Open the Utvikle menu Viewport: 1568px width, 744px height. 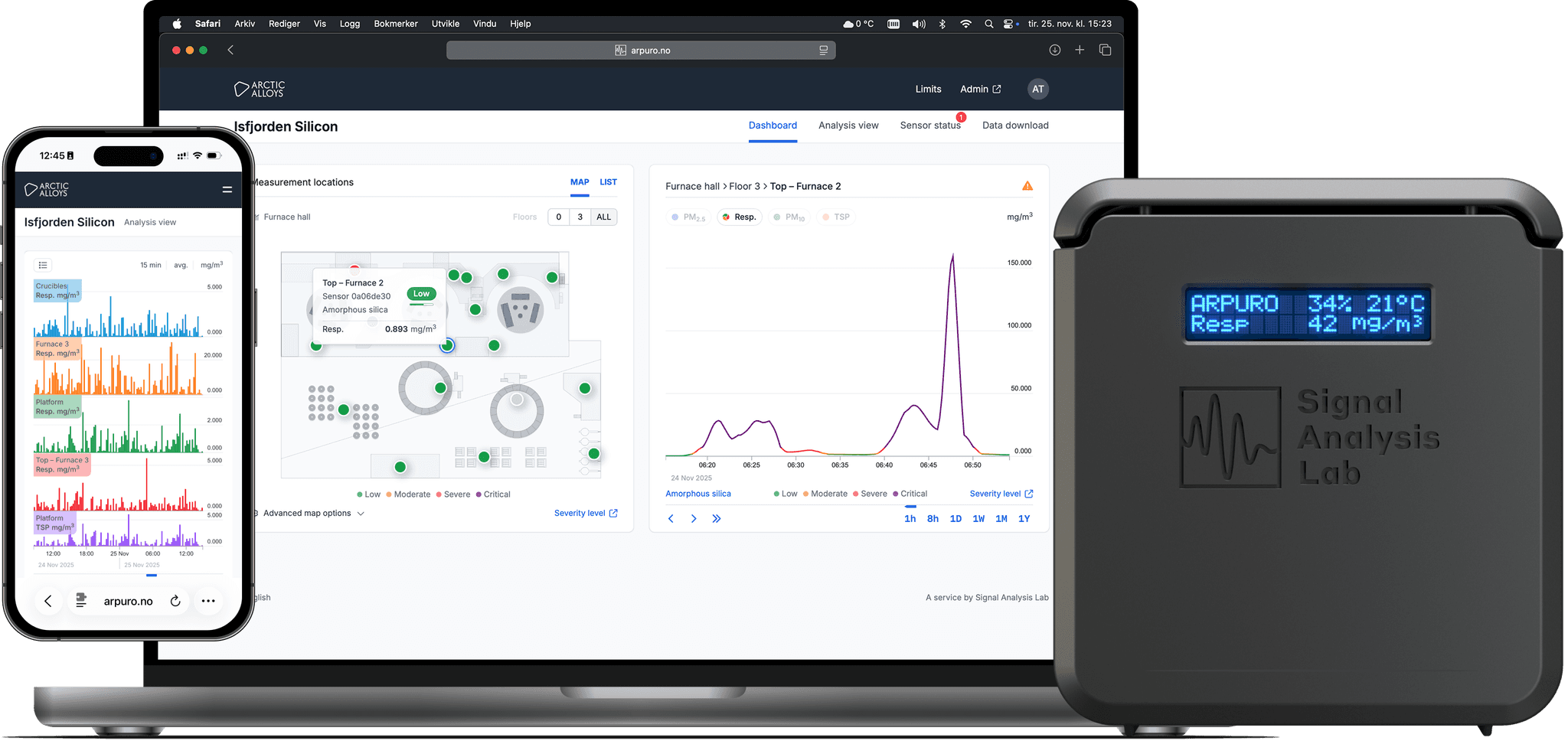446,24
